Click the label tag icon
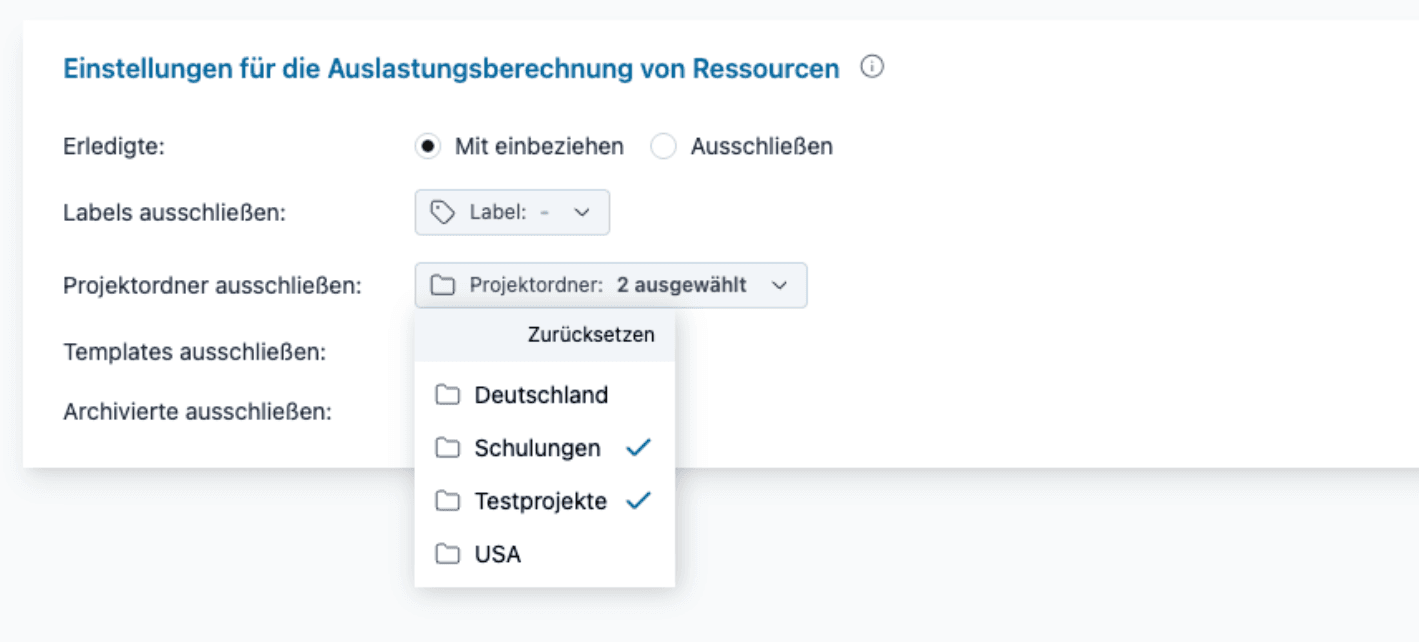Viewport: 1419px width, 642px height. (442, 212)
